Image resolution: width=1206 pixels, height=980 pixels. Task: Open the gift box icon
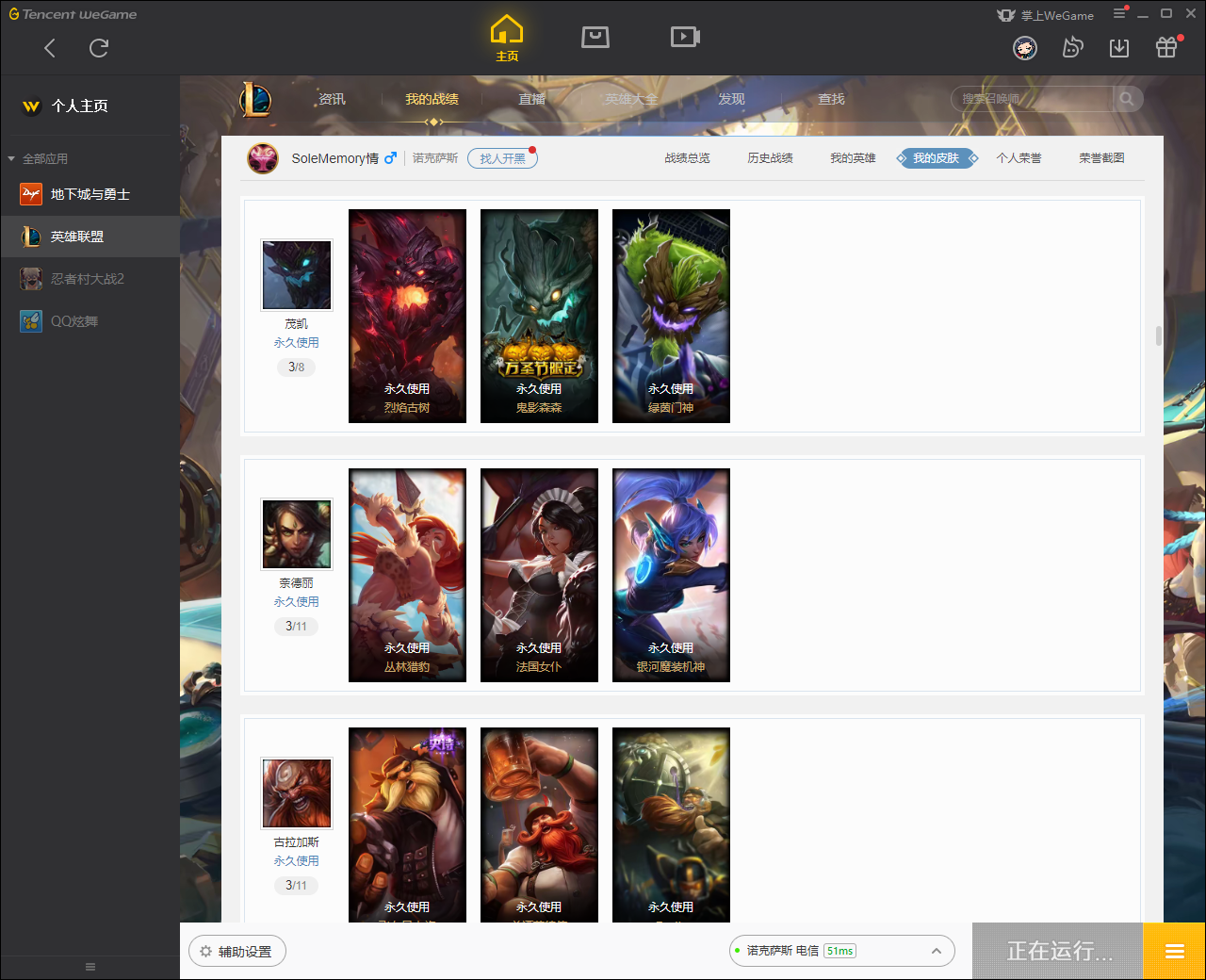(x=1166, y=47)
